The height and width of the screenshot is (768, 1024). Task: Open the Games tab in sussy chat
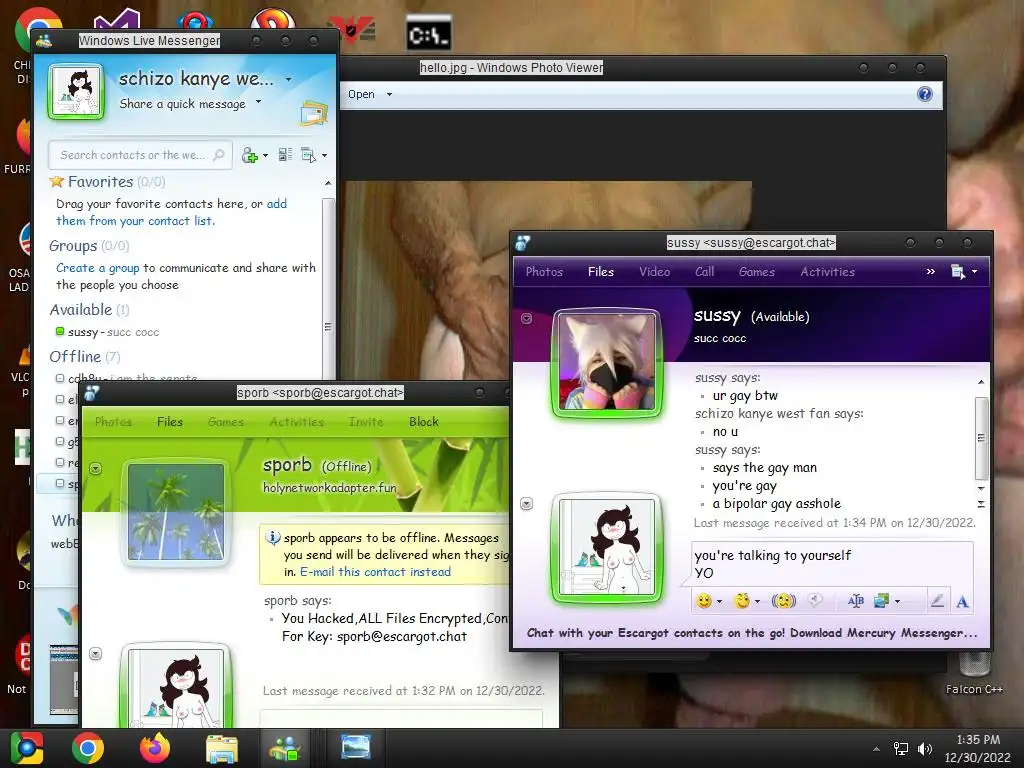point(756,272)
